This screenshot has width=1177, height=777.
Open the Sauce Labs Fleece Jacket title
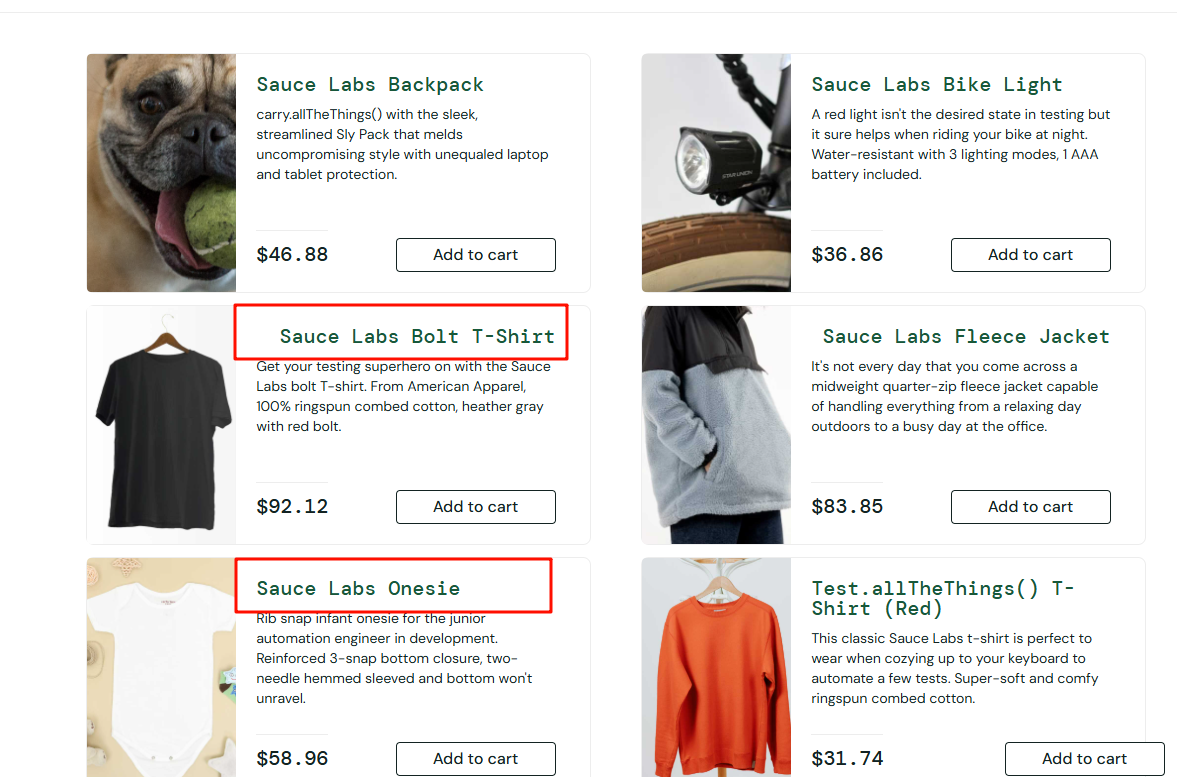click(966, 337)
